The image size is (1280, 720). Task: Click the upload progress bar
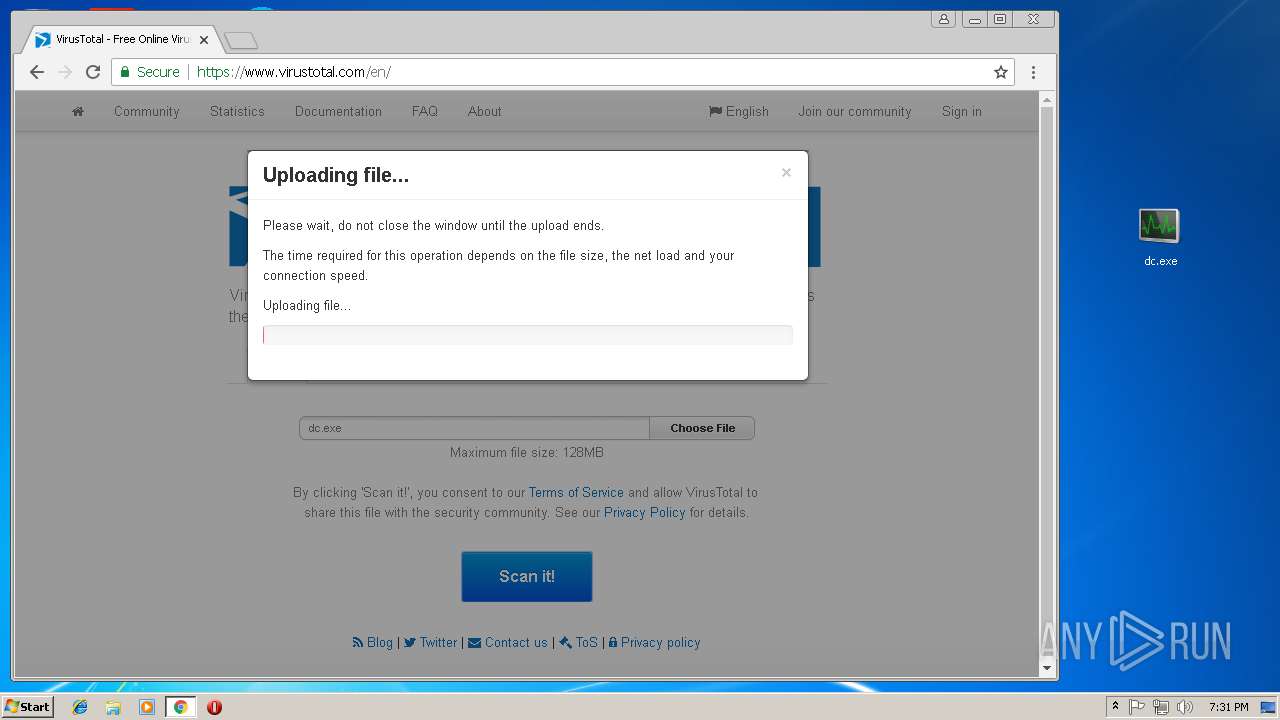(x=528, y=335)
